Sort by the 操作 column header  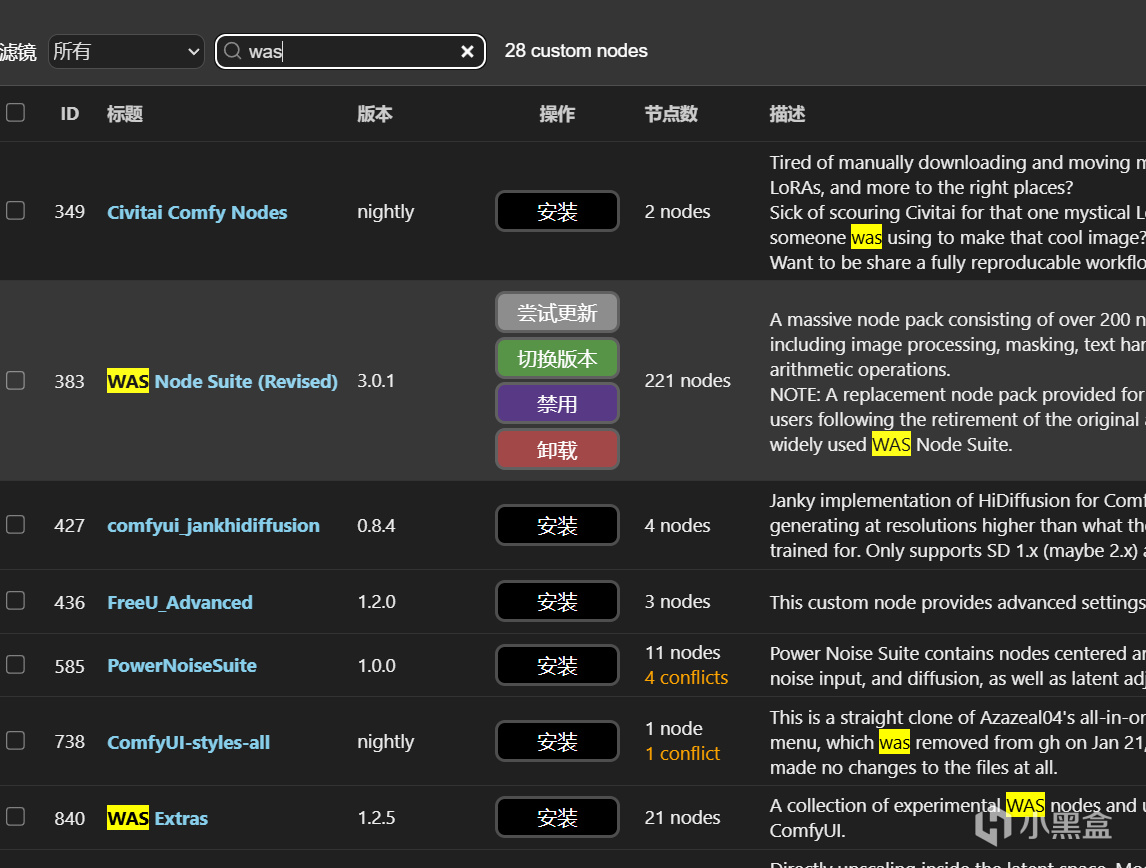tap(557, 114)
